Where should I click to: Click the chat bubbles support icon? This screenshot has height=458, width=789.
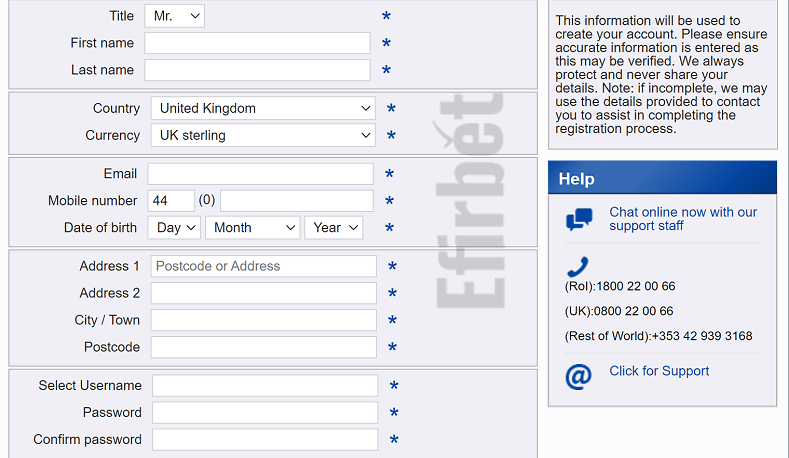(x=579, y=219)
